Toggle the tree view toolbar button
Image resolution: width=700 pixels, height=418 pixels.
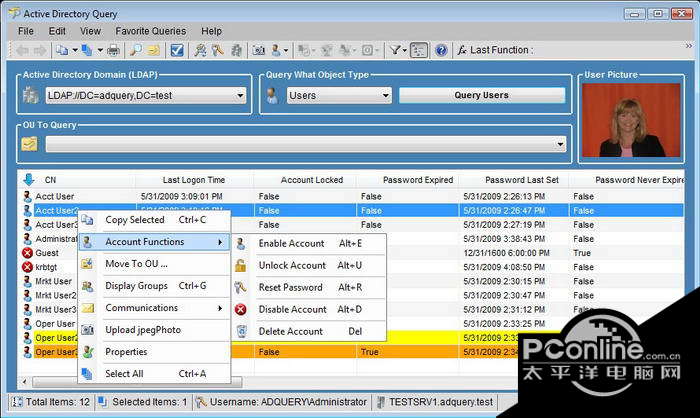[x=418, y=50]
